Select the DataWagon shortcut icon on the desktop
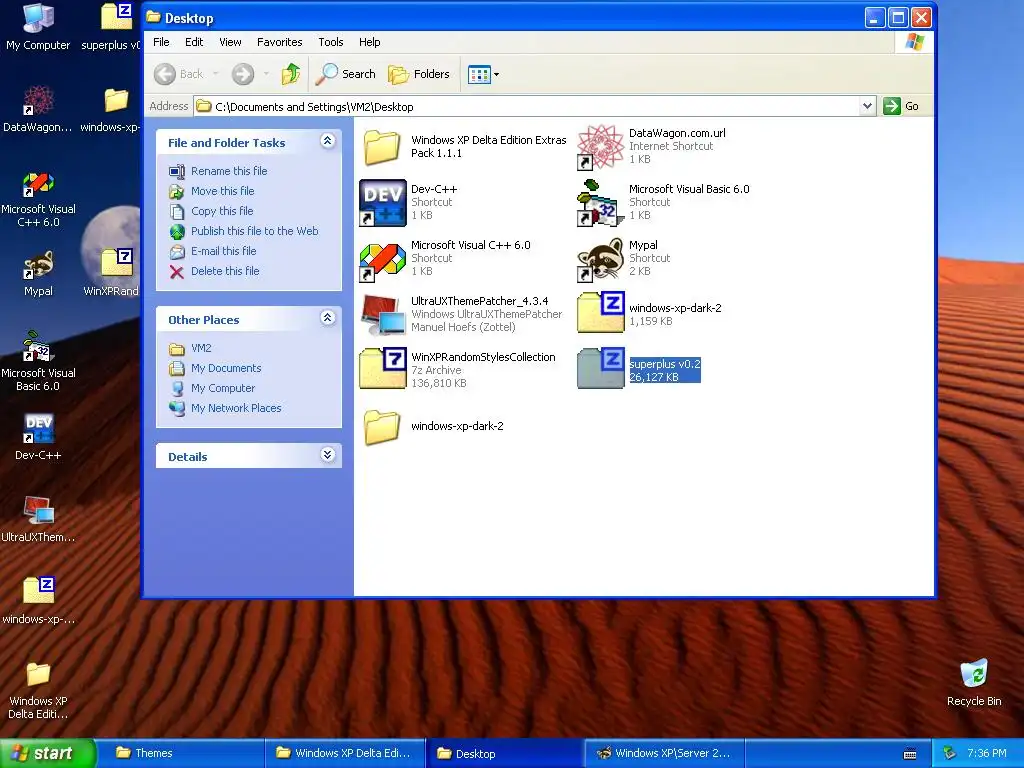 click(x=38, y=108)
